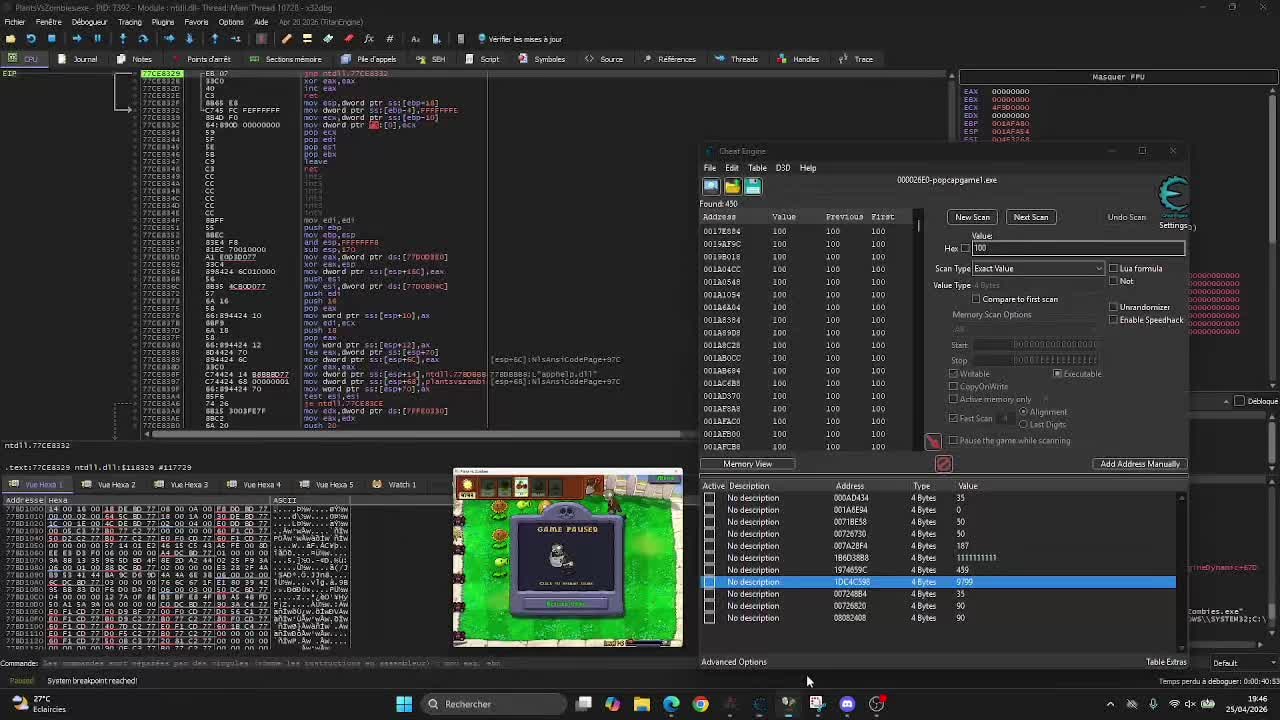Click the red no-entry clear list icon
The width and height of the screenshot is (1280, 720).
click(x=943, y=464)
